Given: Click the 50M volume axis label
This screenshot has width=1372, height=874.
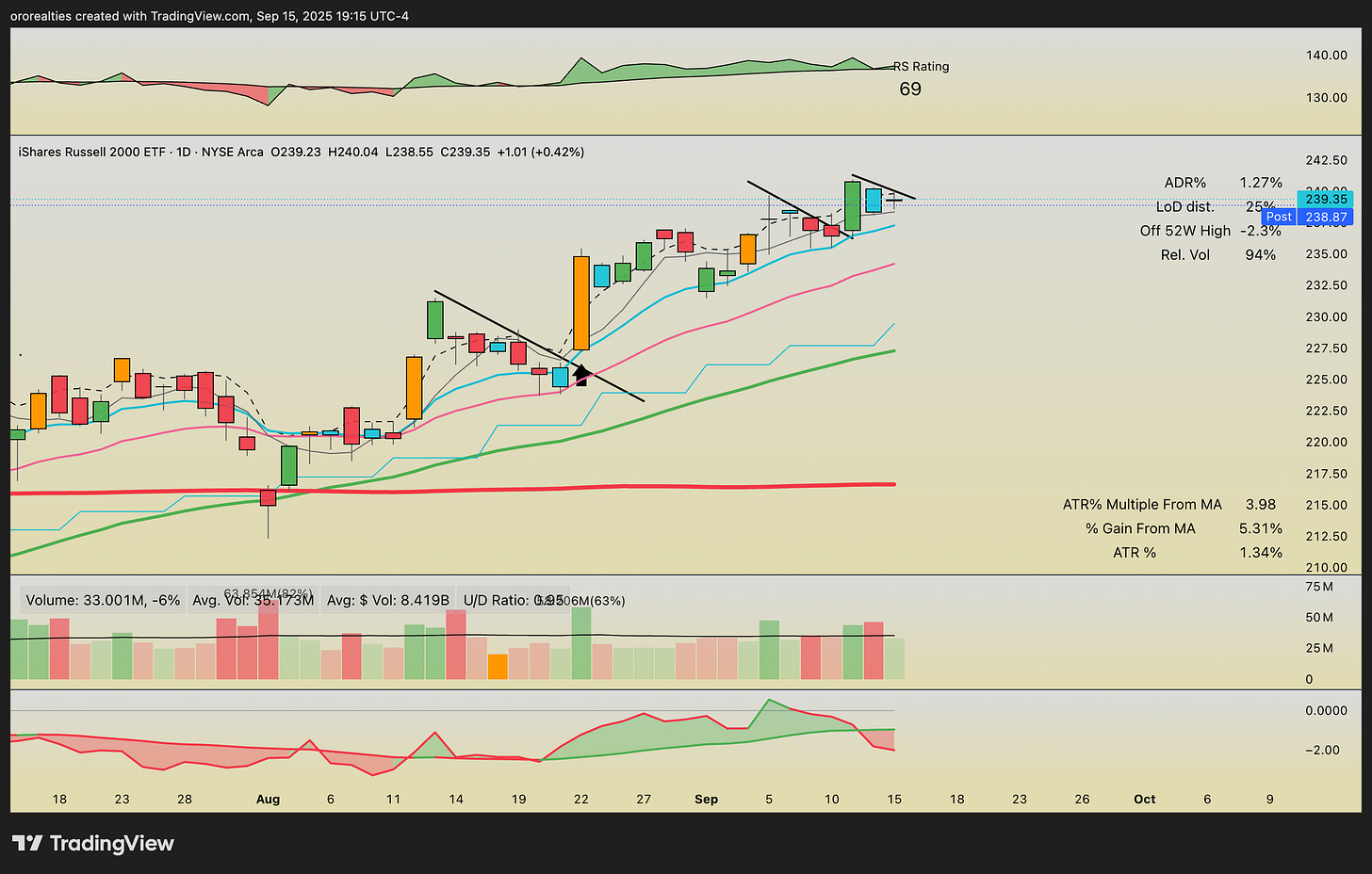Looking at the screenshot, I should [1319, 618].
